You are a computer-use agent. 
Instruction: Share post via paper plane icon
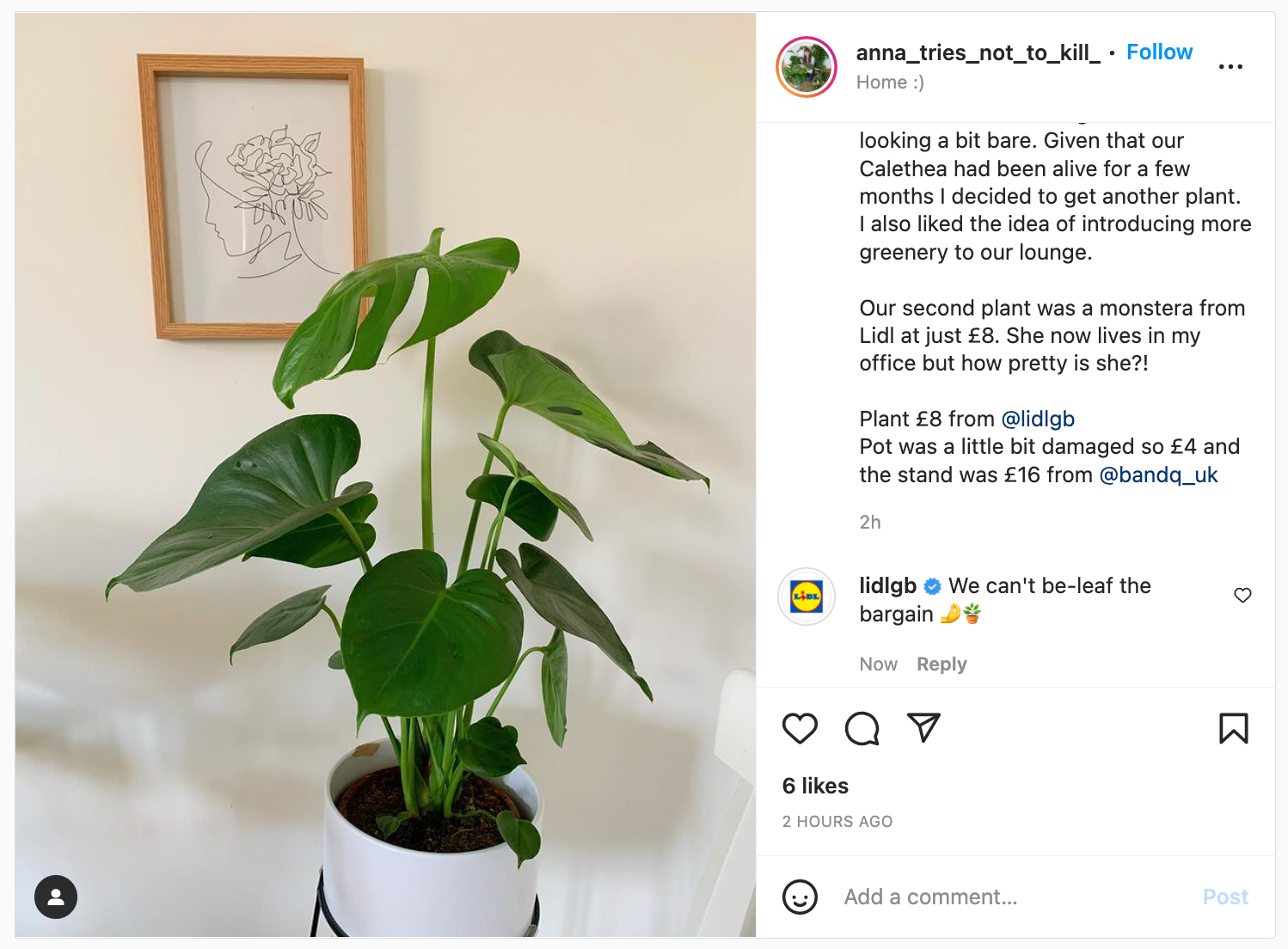(x=923, y=728)
